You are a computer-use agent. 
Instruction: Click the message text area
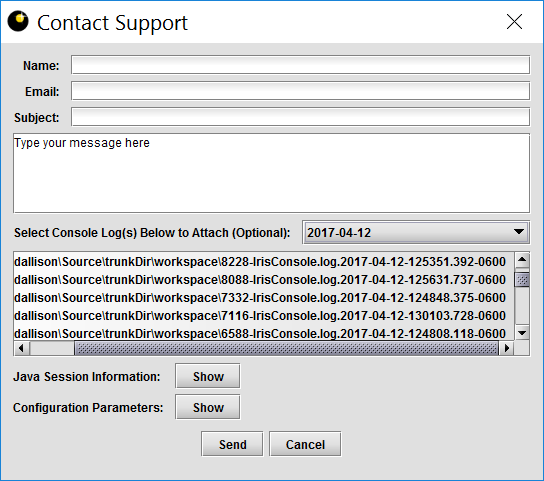[271, 173]
